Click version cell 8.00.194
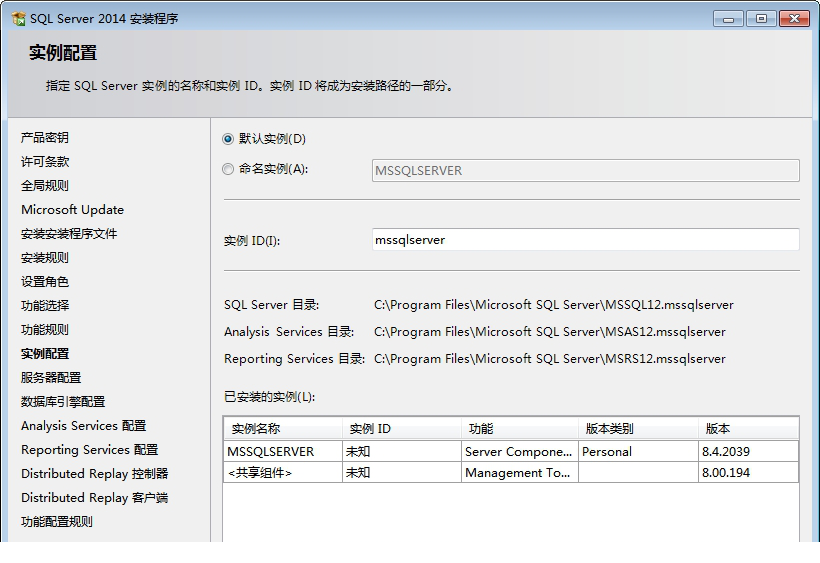 click(748, 473)
